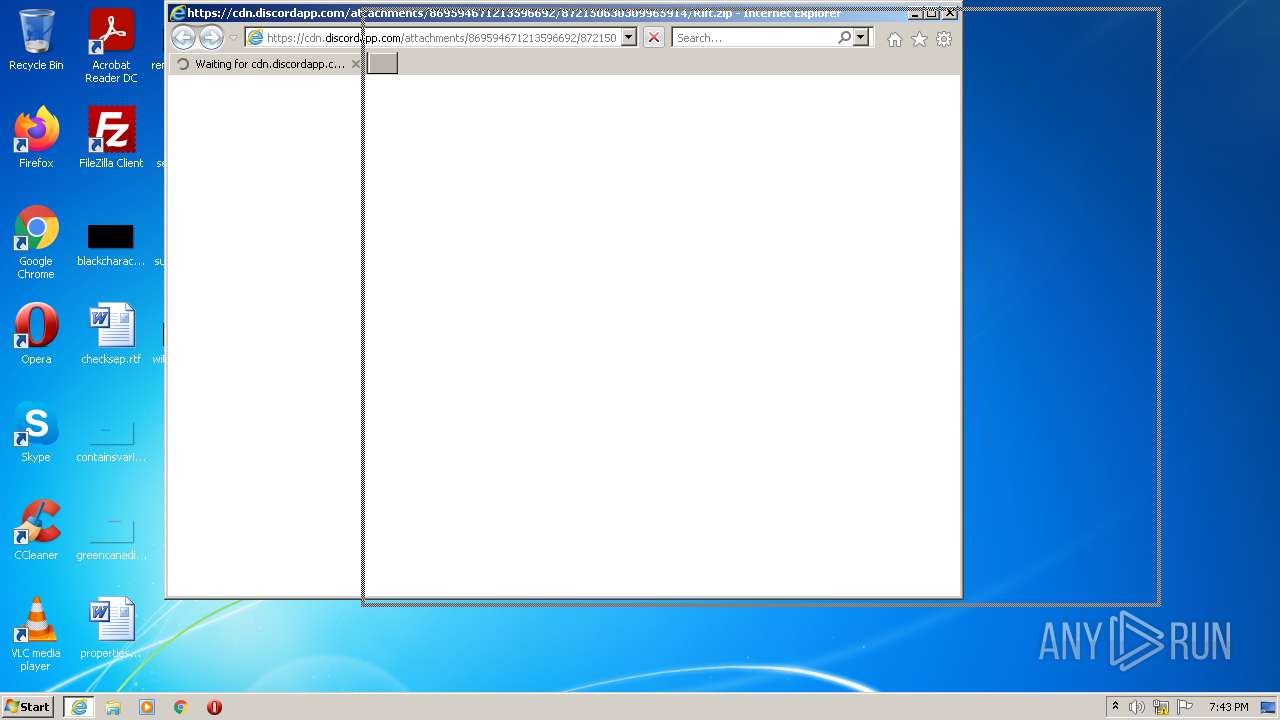
Task: Close the 'Waiting for cdn.discordapp' tab
Action: tap(355, 64)
